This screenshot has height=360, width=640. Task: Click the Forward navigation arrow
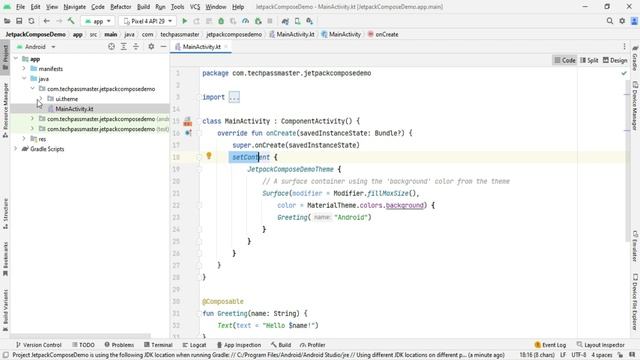tap(59, 21)
